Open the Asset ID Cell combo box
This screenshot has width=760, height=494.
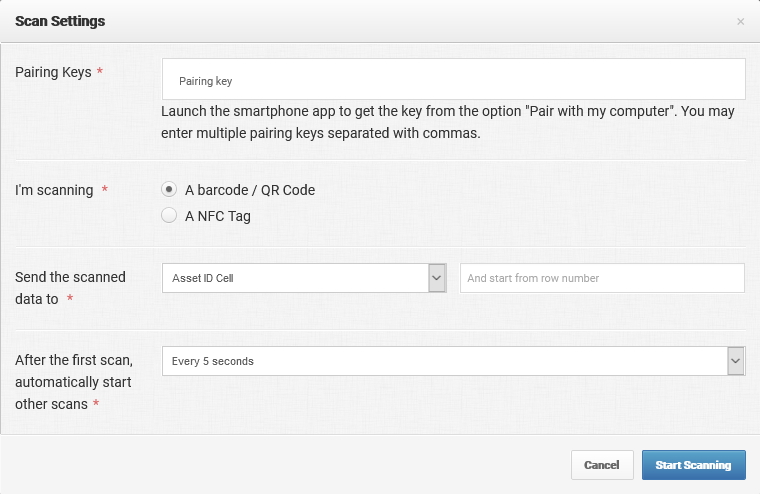coord(304,278)
